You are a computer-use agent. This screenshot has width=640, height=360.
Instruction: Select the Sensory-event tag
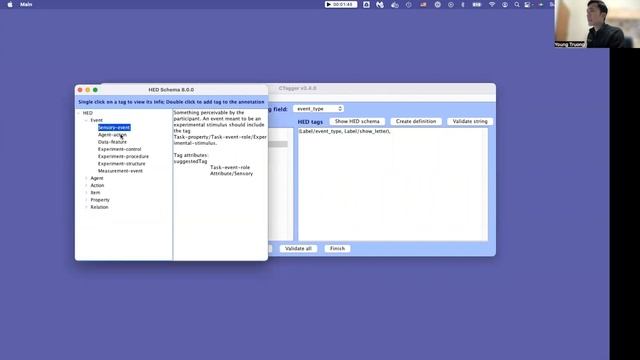tap(114, 128)
